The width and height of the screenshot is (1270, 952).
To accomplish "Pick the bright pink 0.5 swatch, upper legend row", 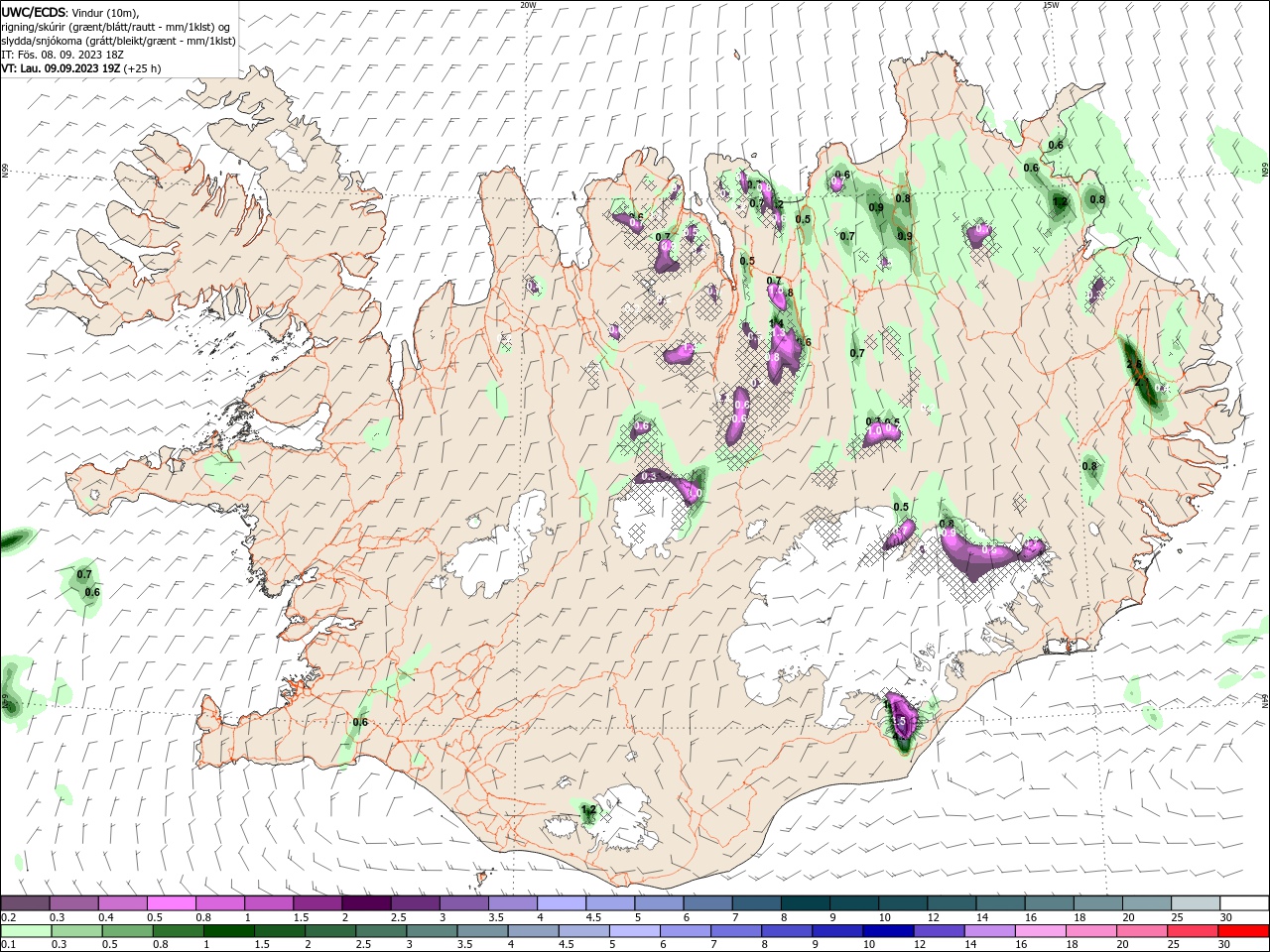I will coord(172,903).
